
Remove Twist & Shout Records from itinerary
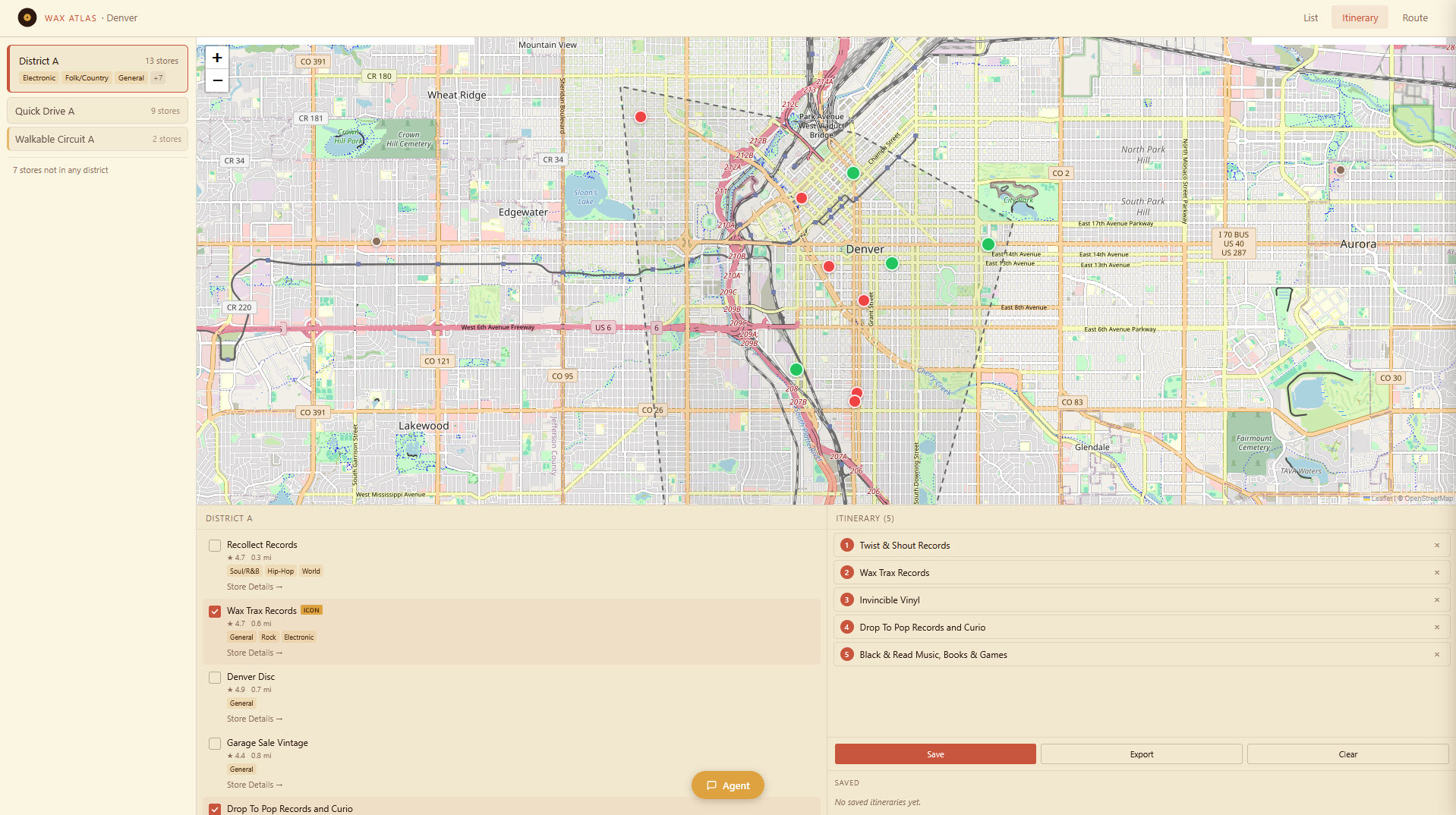coord(1436,546)
